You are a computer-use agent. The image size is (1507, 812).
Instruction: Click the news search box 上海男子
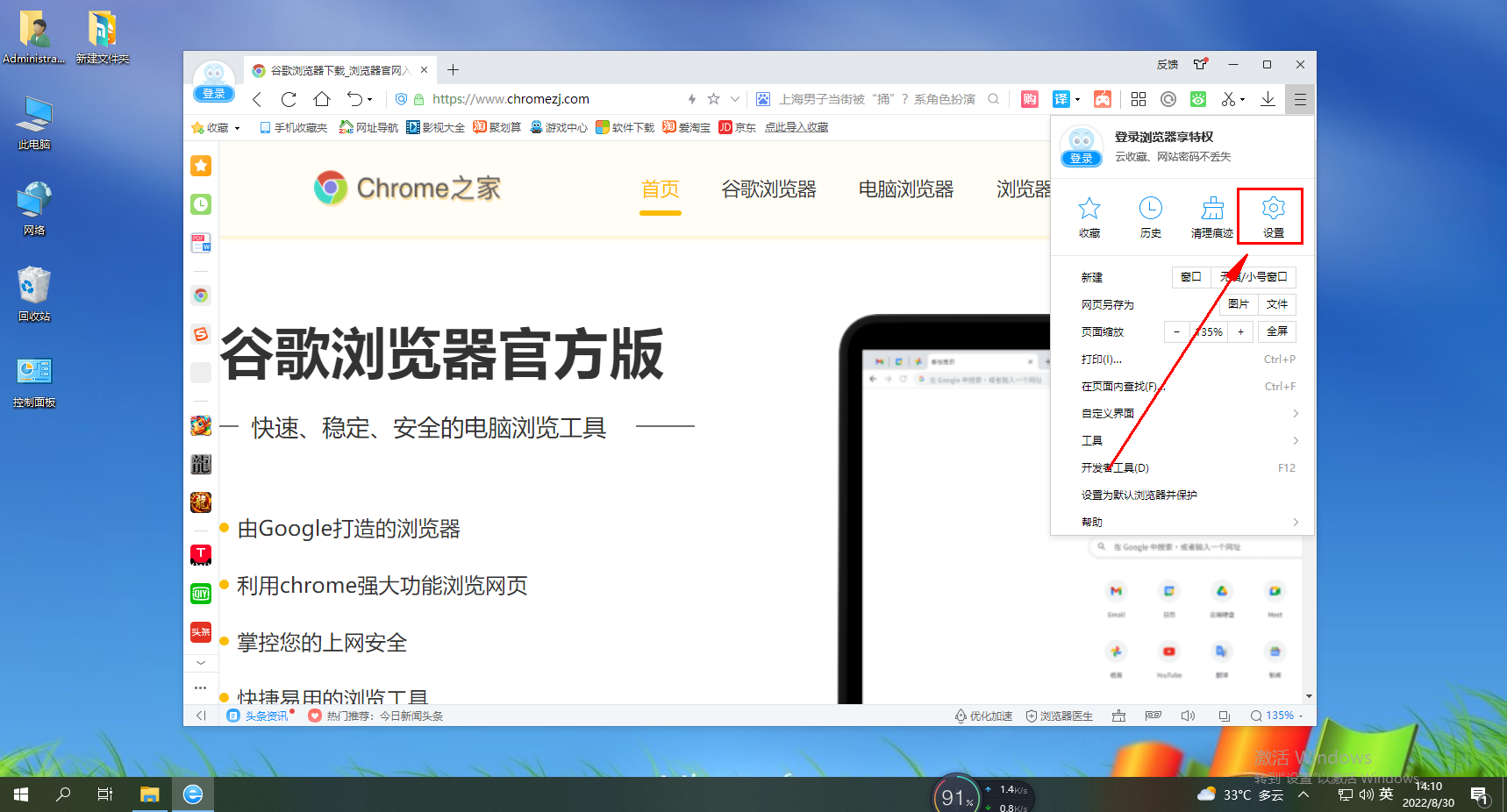coord(877,99)
